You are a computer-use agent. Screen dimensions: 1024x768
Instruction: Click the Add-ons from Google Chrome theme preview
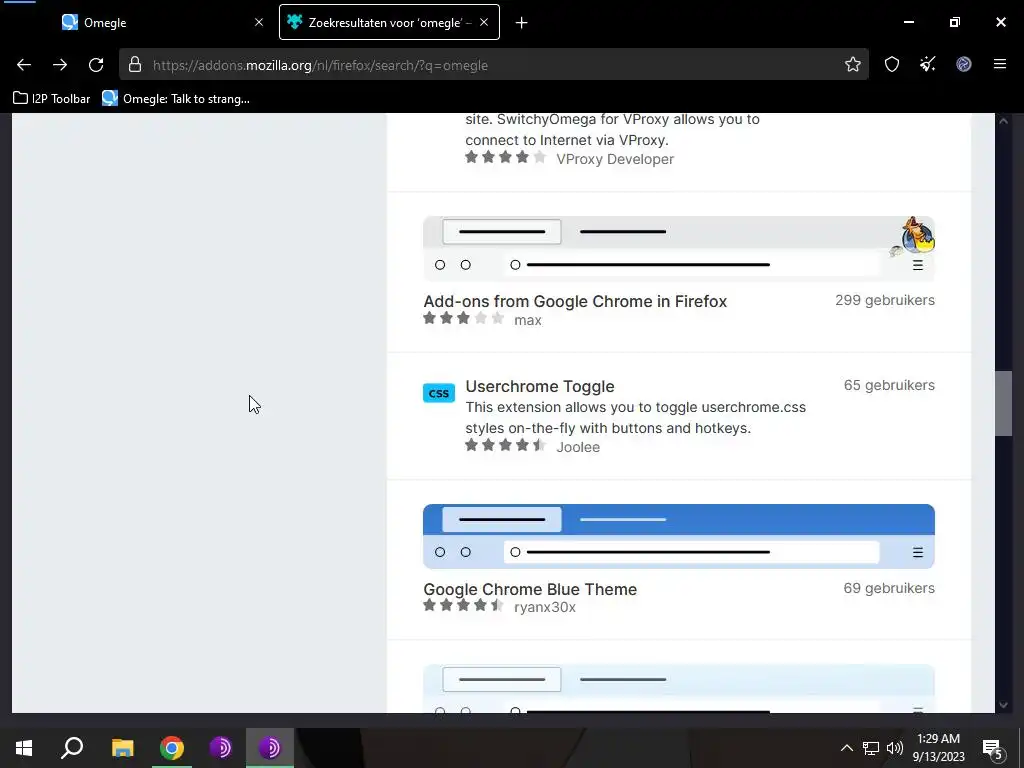(x=679, y=249)
